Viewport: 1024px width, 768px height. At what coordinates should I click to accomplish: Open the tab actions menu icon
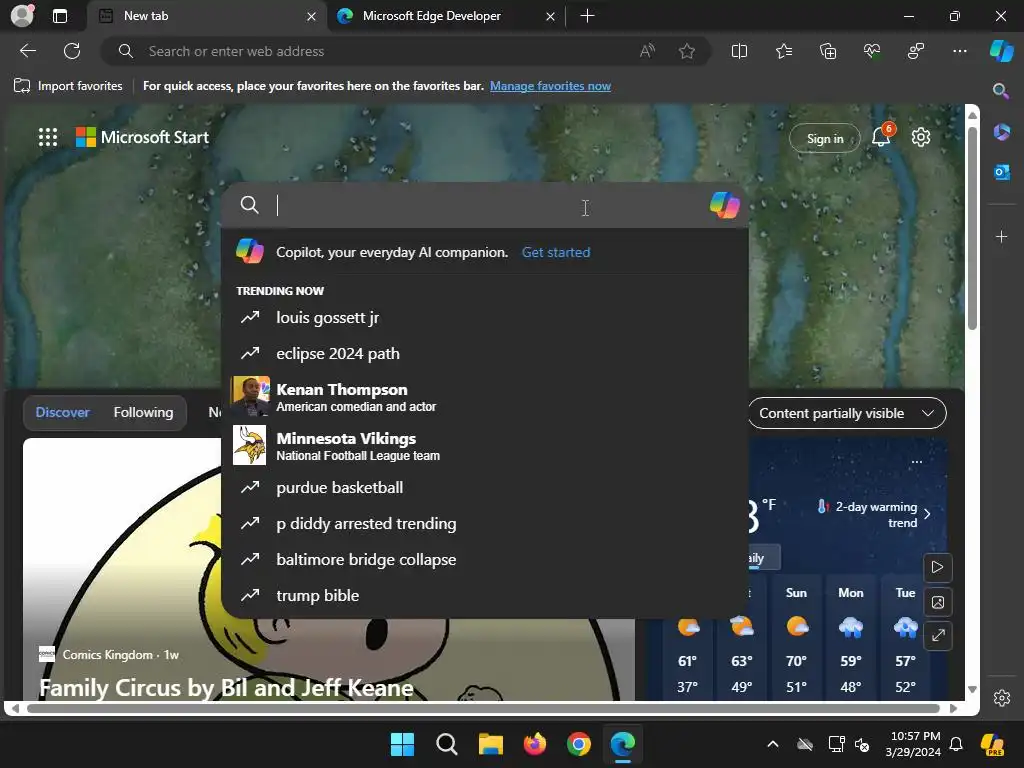pos(60,16)
